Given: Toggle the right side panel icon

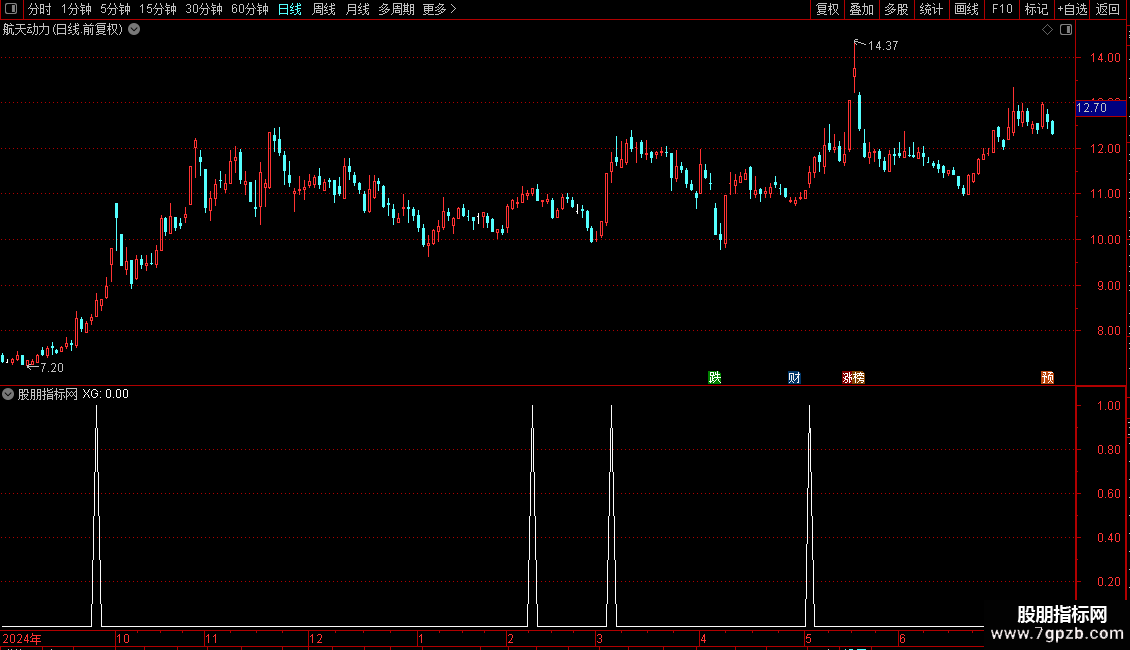Looking at the screenshot, I should [x=1066, y=30].
